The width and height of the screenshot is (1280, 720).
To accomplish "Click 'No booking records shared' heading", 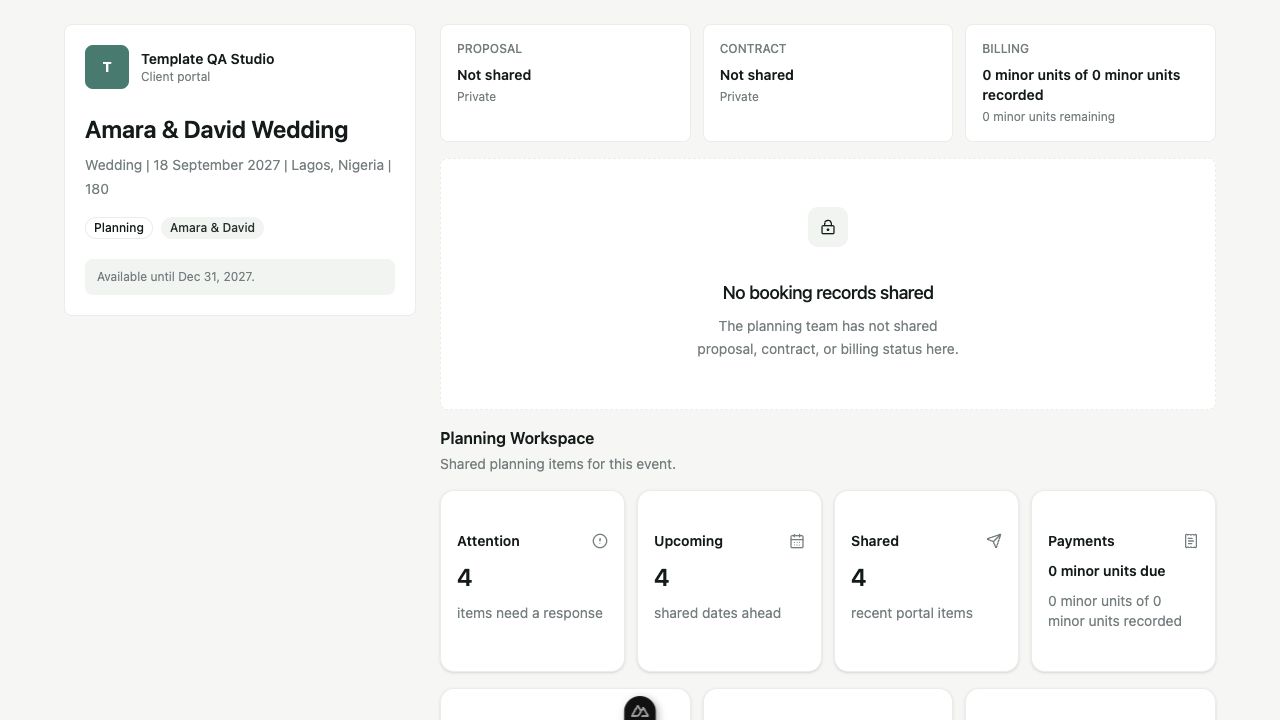I will click(x=828, y=293).
